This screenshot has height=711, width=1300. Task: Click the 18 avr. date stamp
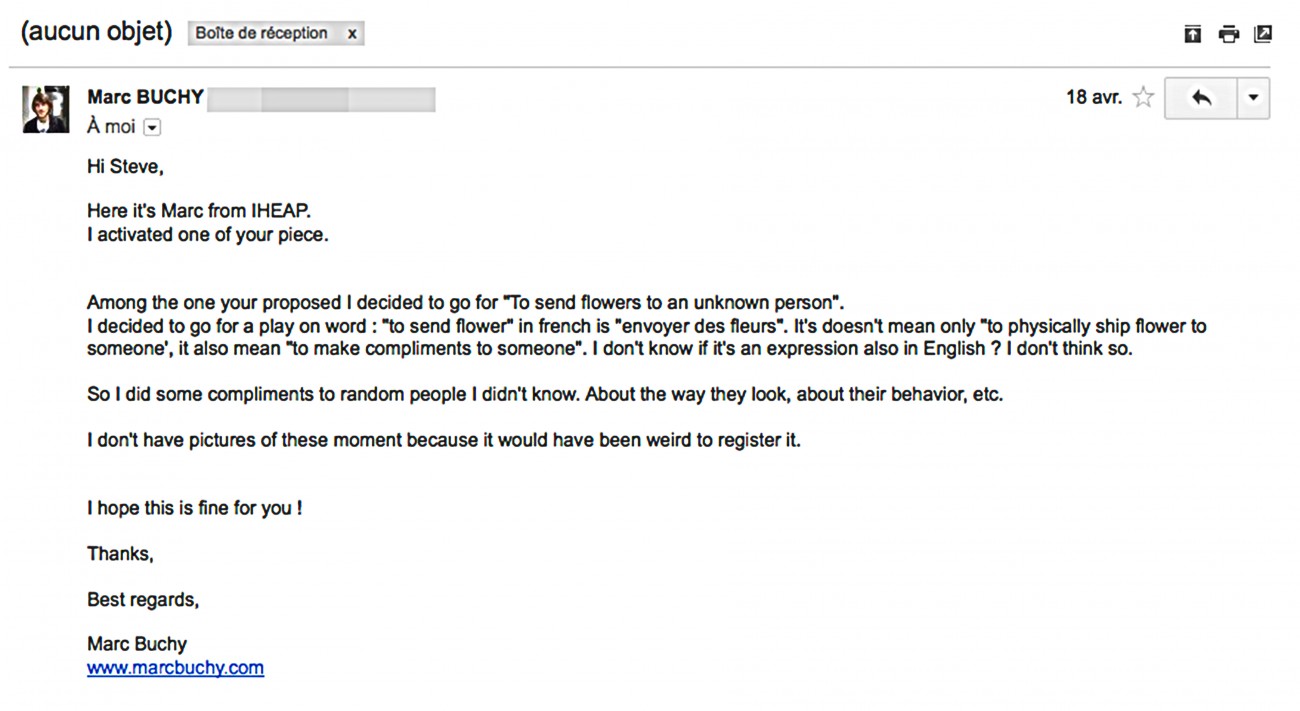(1094, 97)
